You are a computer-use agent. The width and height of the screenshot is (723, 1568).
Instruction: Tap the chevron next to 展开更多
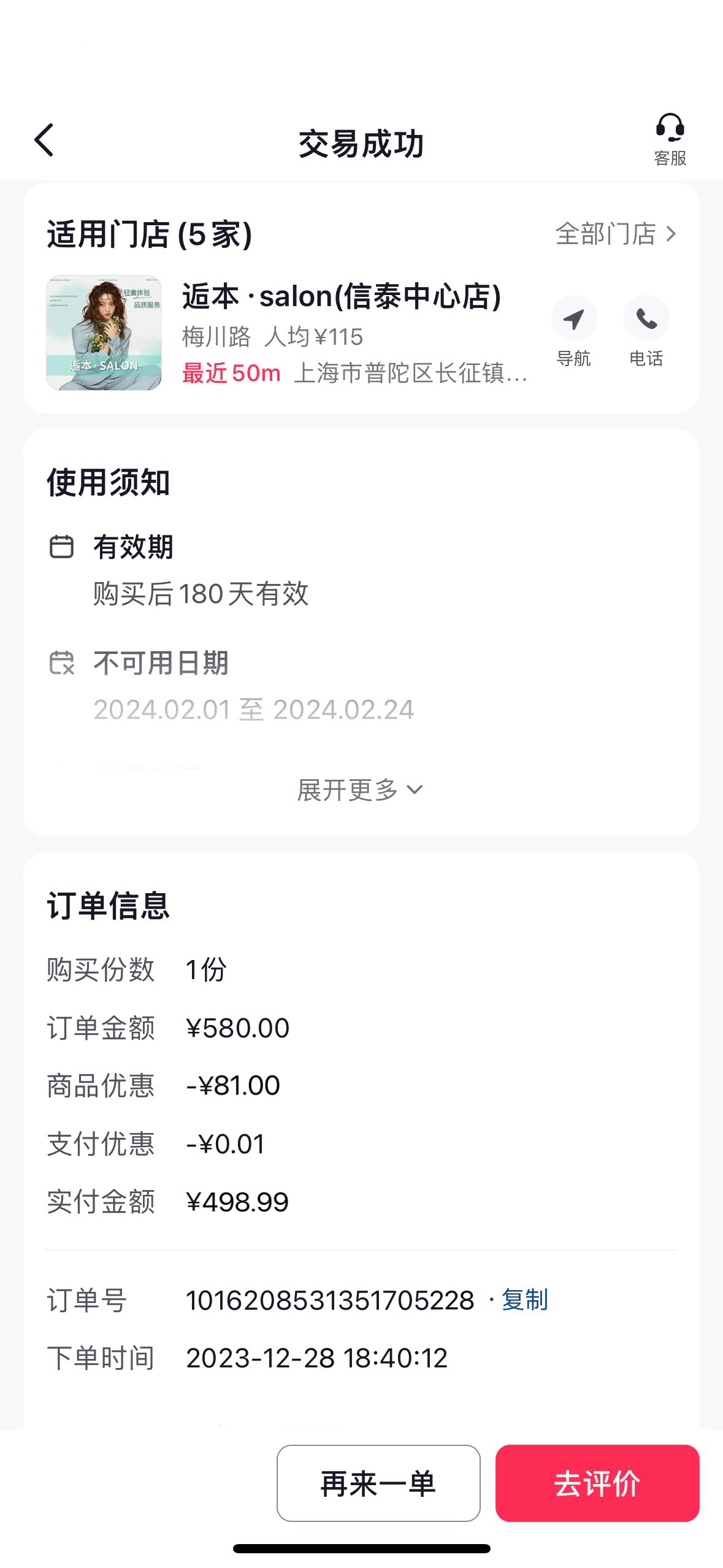coord(415,790)
